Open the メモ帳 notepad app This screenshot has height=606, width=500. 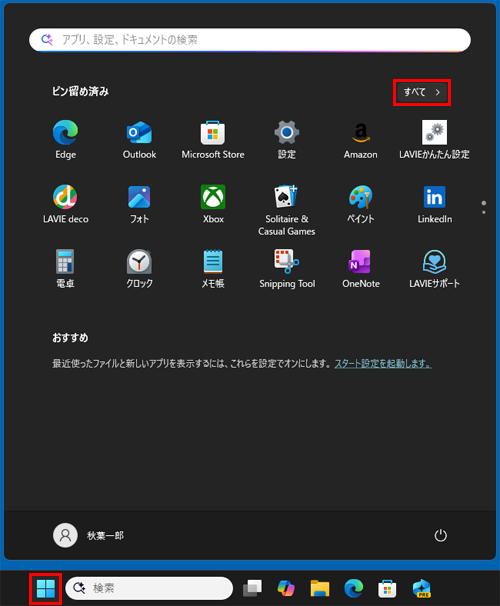[213, 269]
